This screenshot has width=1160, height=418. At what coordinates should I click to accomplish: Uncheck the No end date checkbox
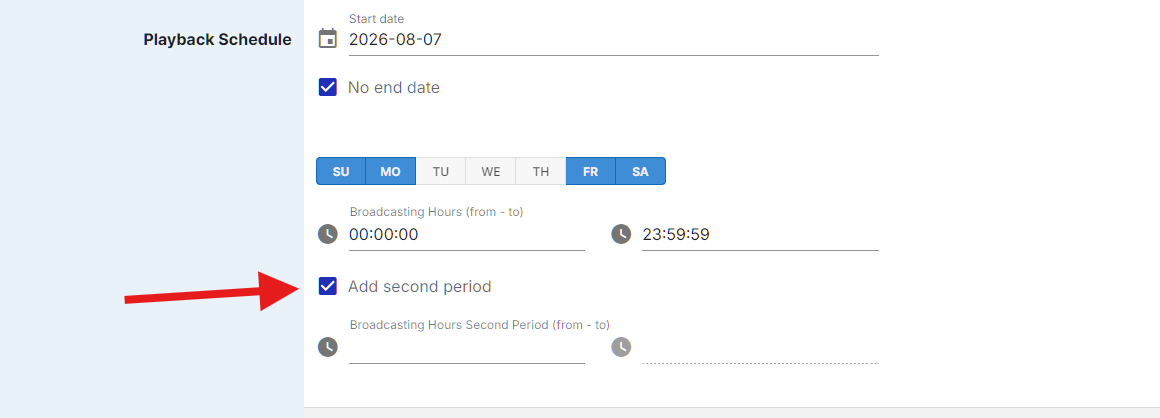click(328, 87)
